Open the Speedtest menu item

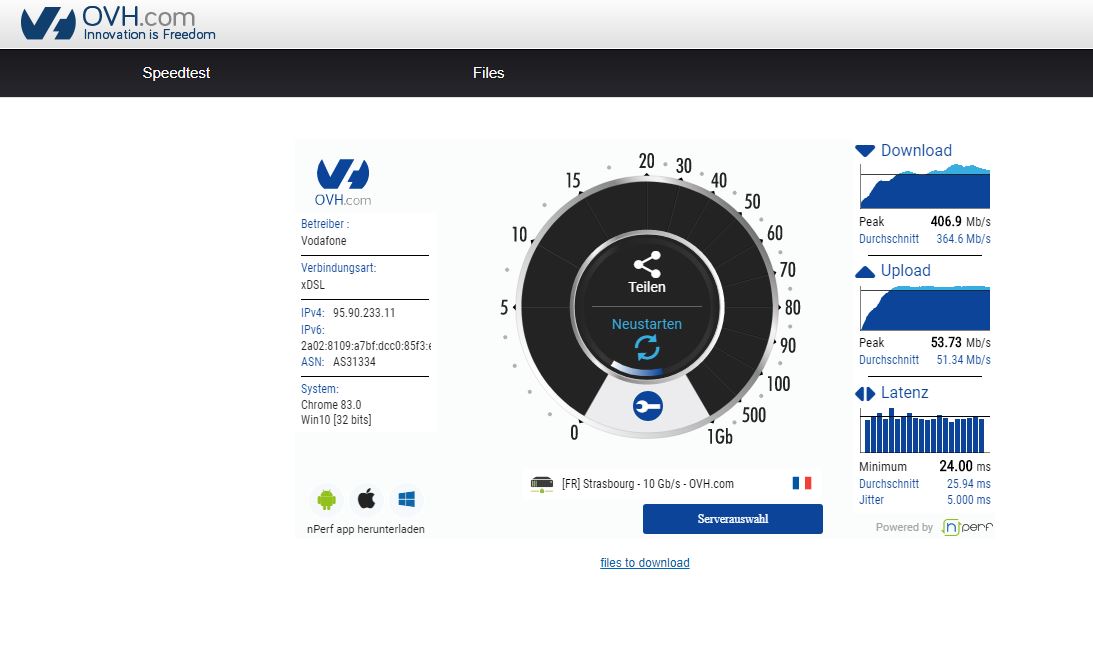pyautogui.click(x=176, y=72)
